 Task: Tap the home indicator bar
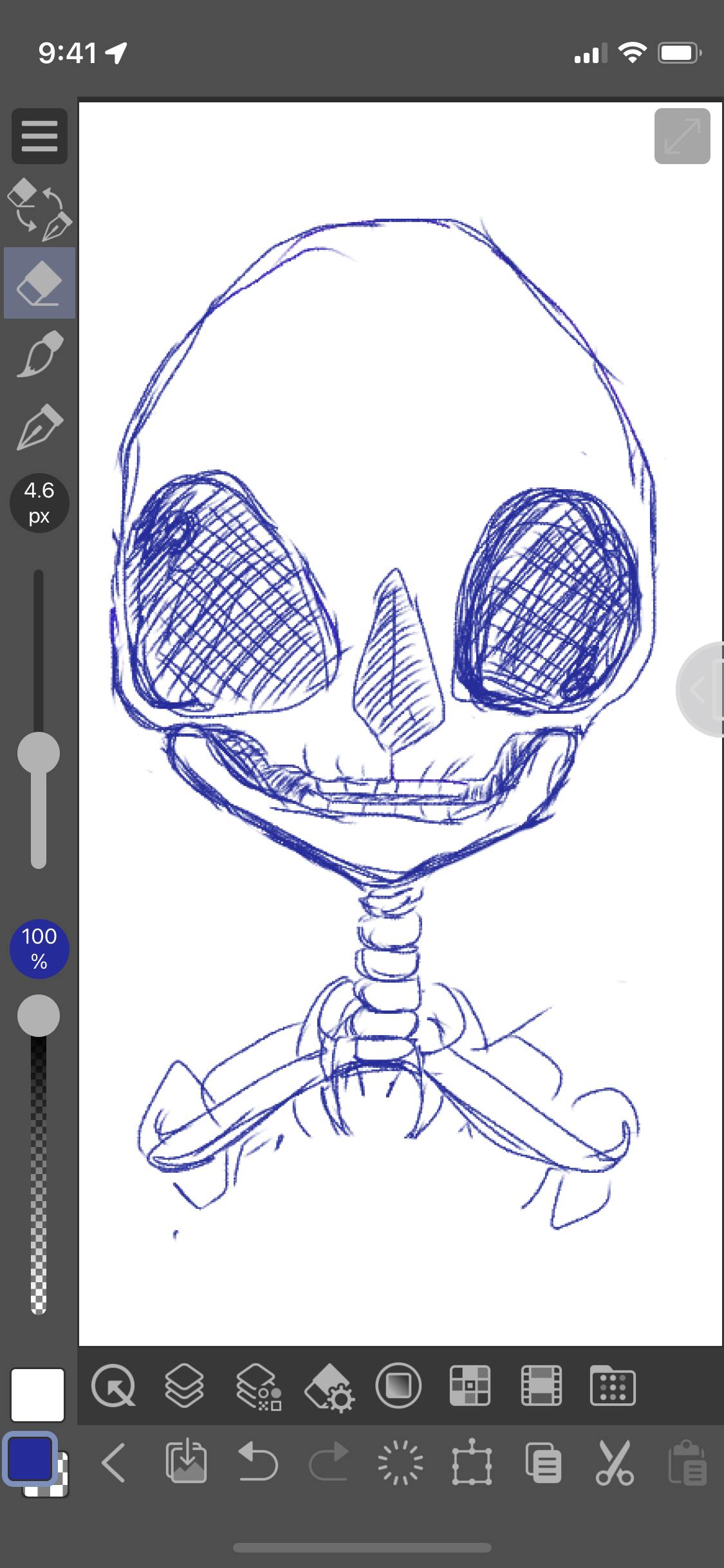tap(362, 1547)
